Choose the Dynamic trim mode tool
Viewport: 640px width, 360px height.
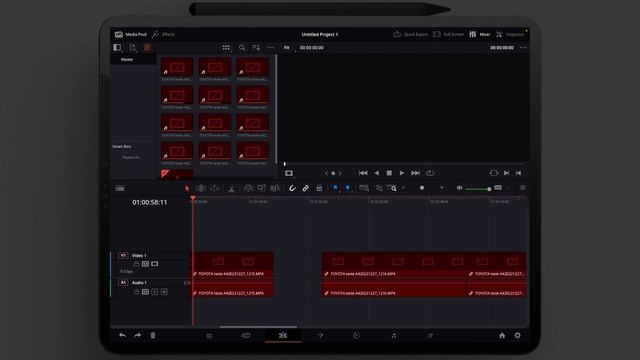214,188
